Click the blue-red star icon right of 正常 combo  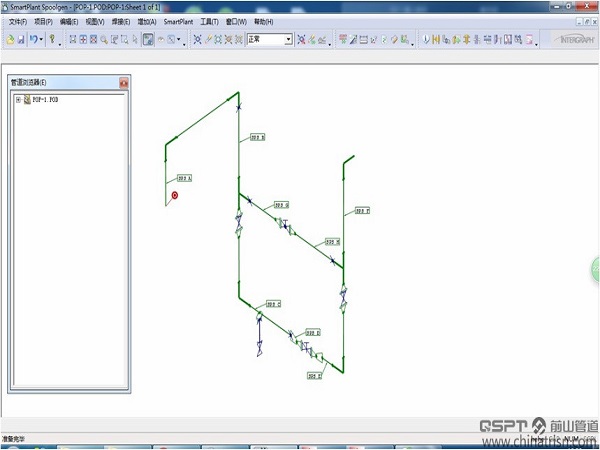(x=302, y=39)
